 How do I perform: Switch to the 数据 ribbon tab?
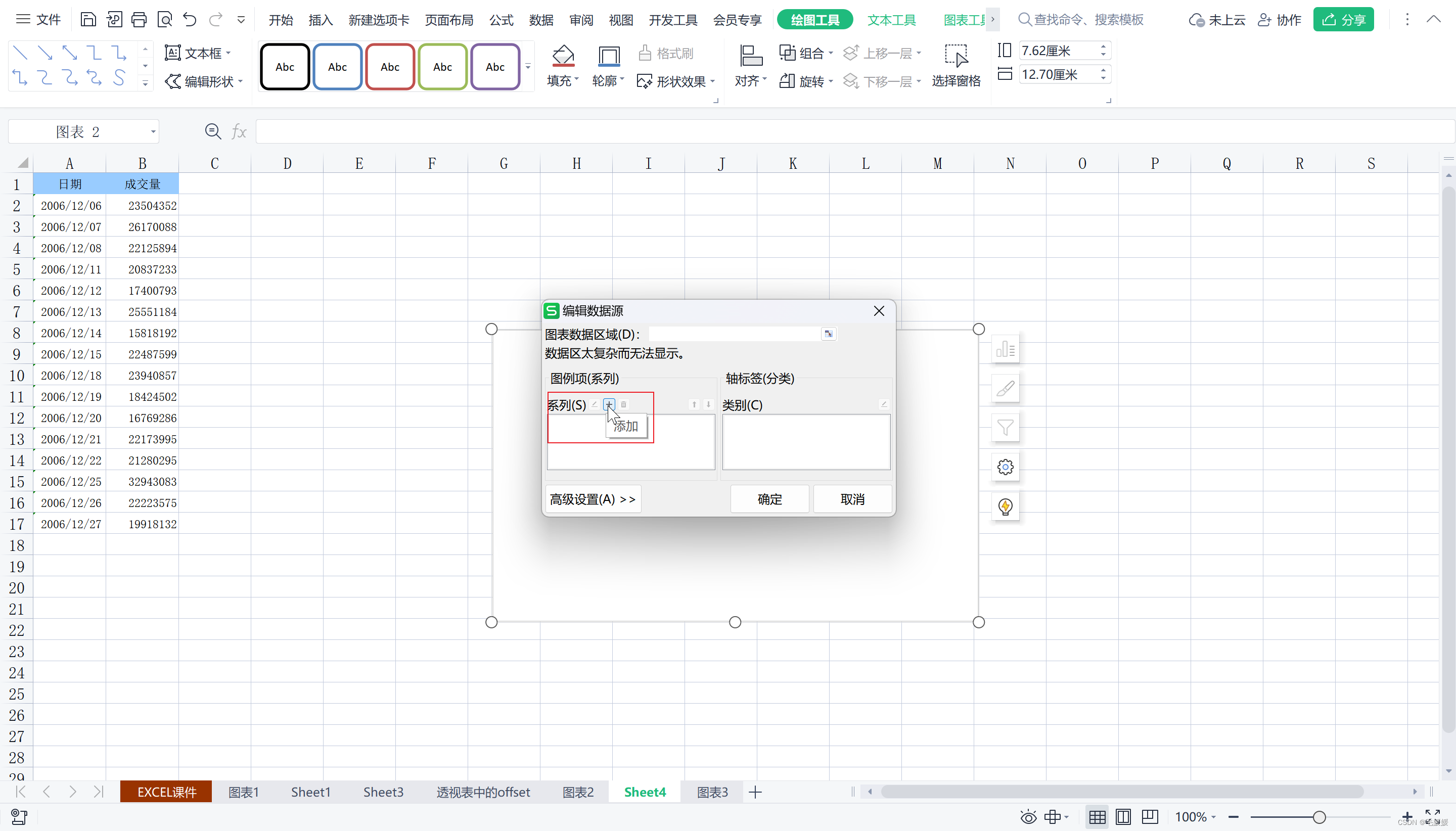tap(541, 20)
